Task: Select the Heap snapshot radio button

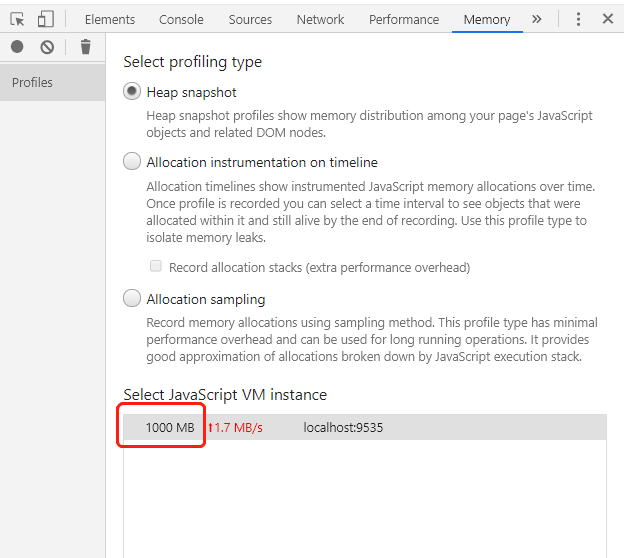Action: point(132,92)
